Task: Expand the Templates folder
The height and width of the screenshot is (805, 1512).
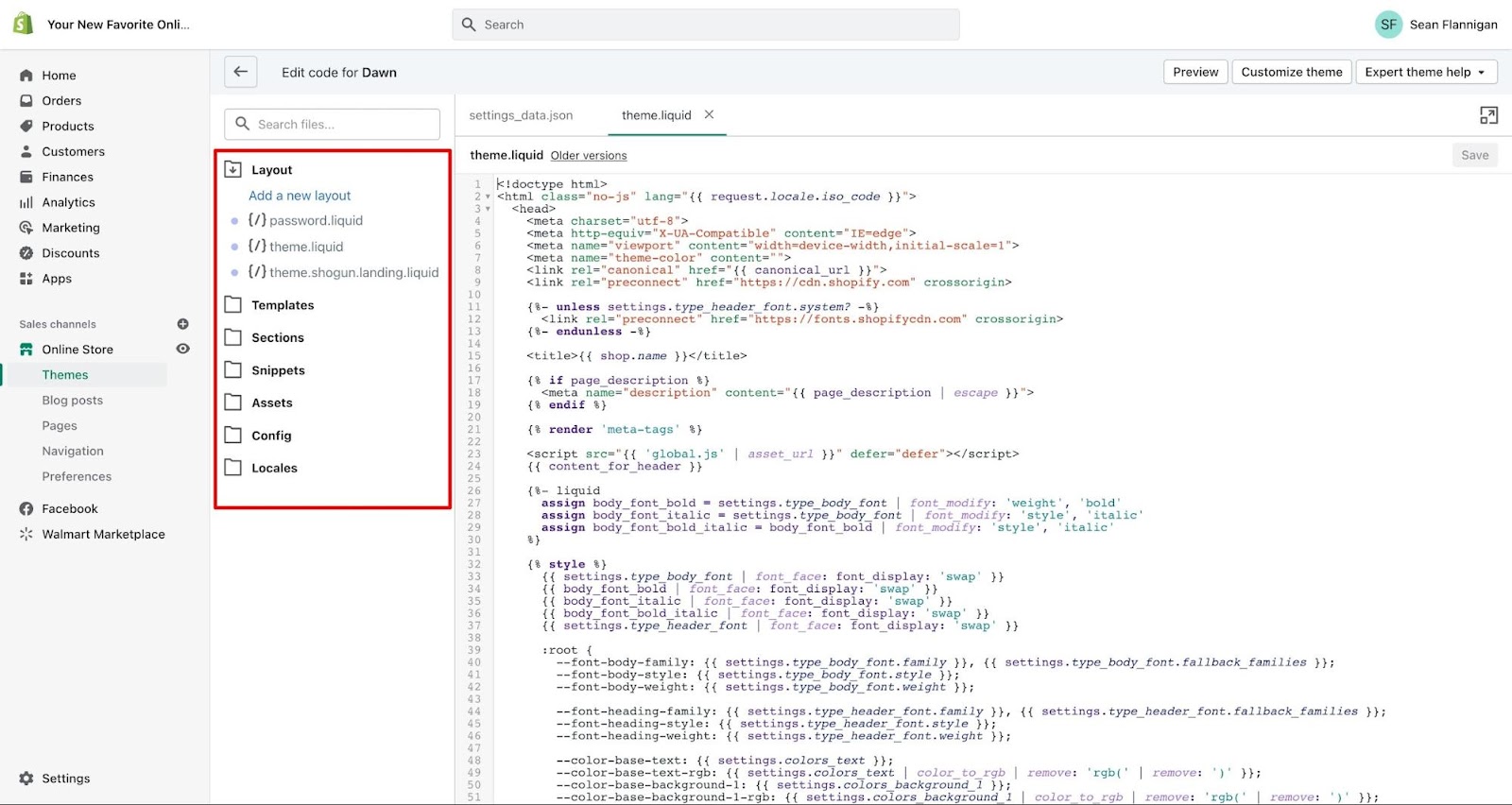Action: coord(233,305)
